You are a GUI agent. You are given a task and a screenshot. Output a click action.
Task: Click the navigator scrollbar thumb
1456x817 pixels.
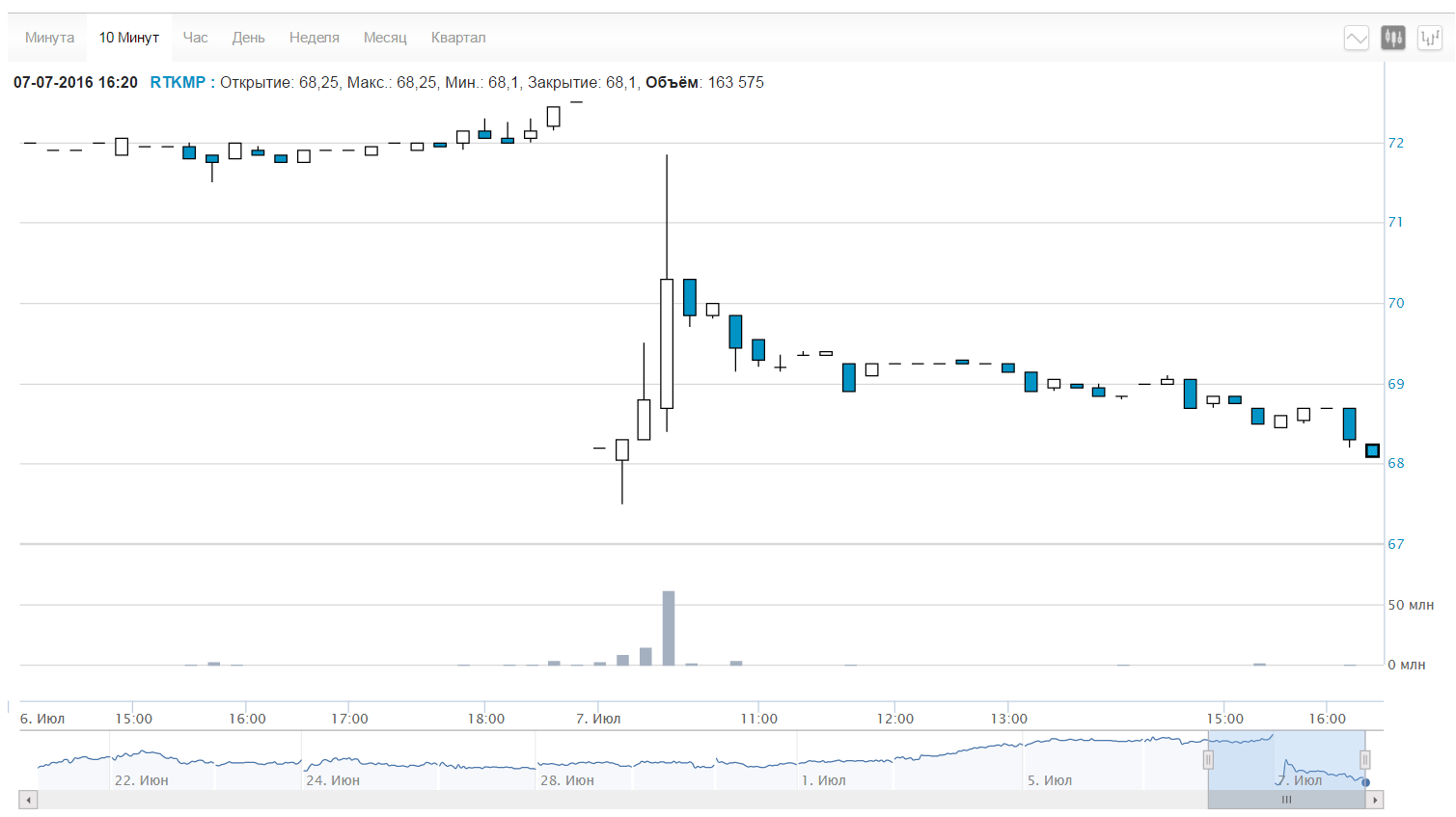(x=1286, y=800)
